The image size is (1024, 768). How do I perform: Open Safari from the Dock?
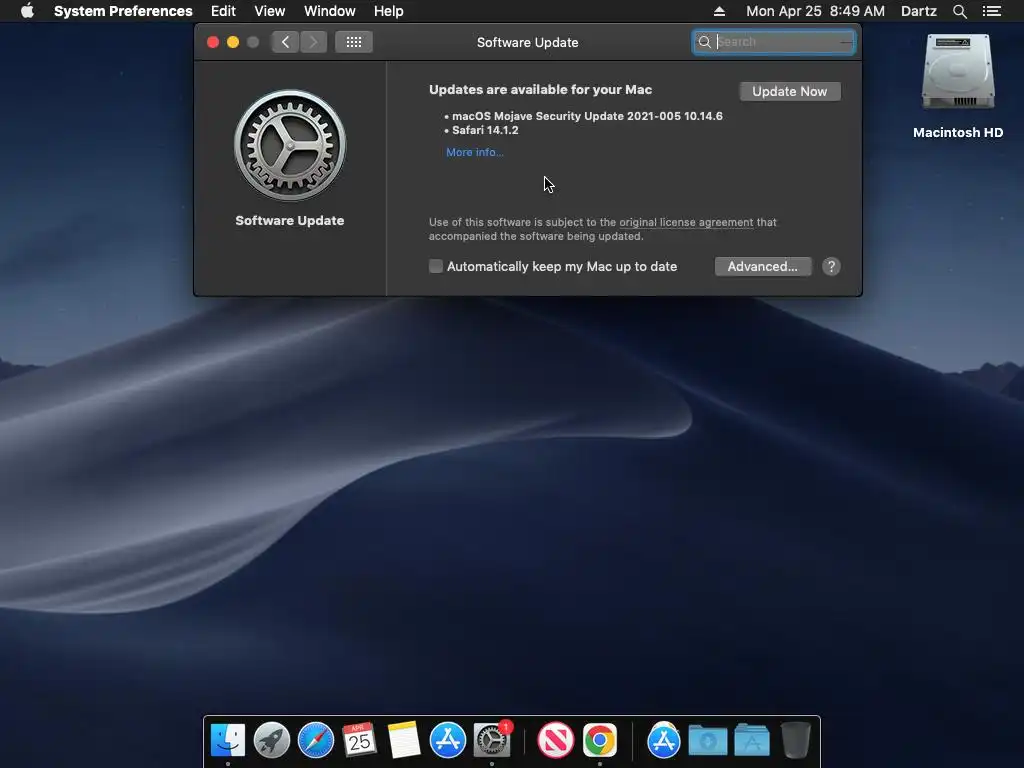tap(315, 740)
